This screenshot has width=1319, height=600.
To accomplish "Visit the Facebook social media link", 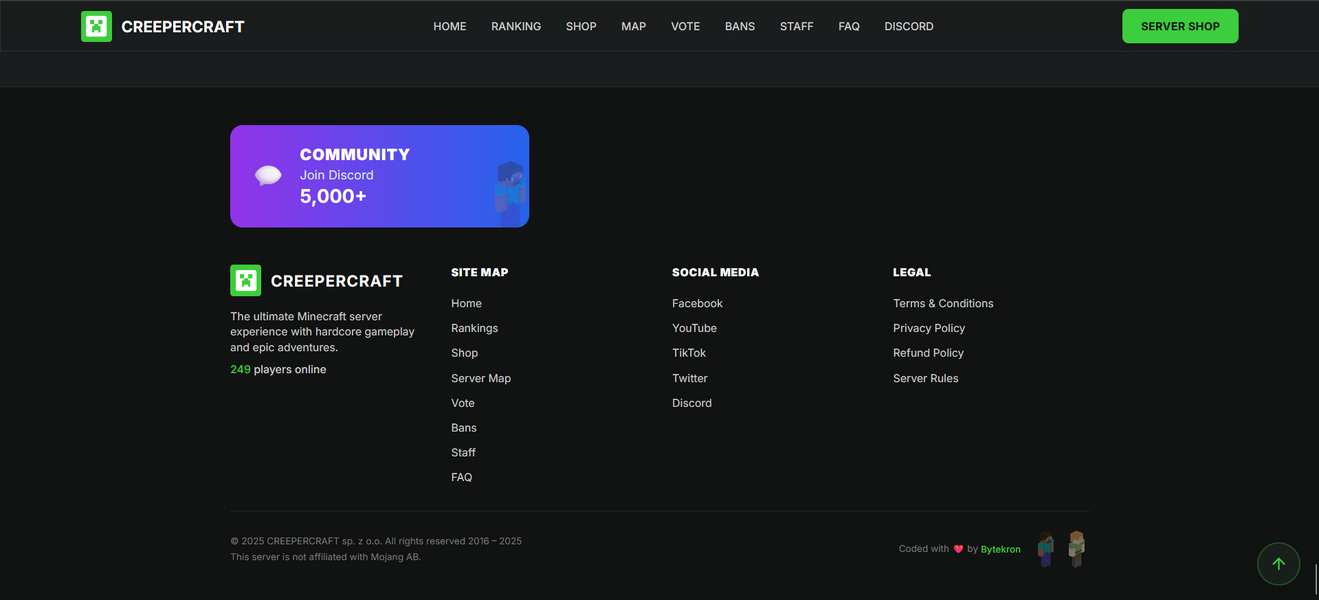I will coord(697,303).
